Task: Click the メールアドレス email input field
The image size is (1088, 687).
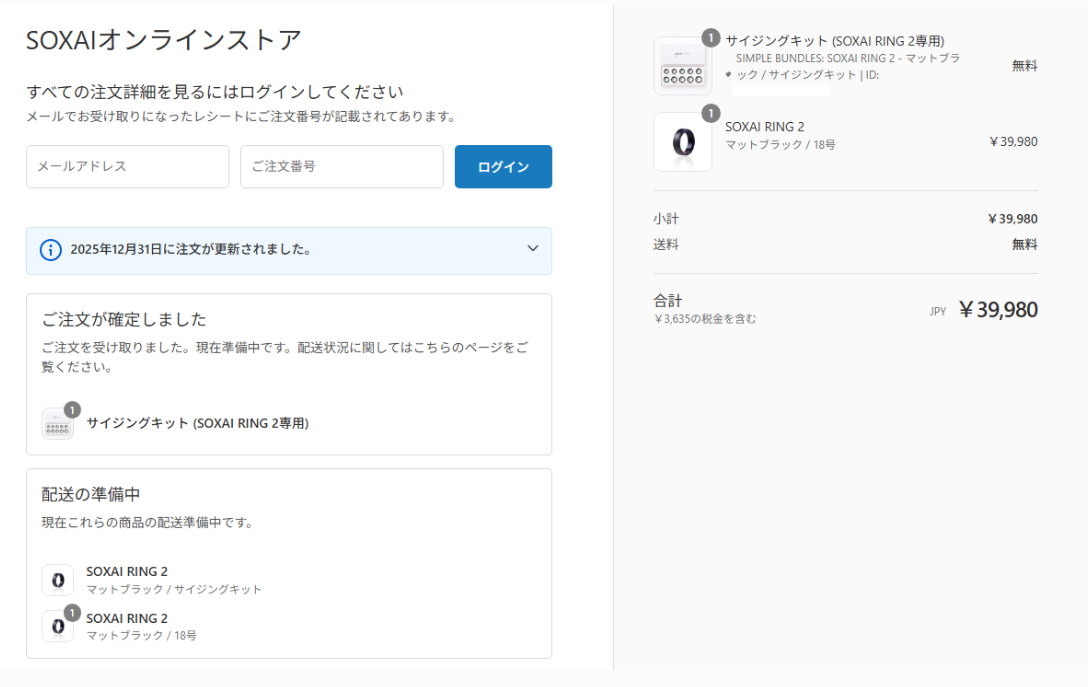Action: point(128,167)
